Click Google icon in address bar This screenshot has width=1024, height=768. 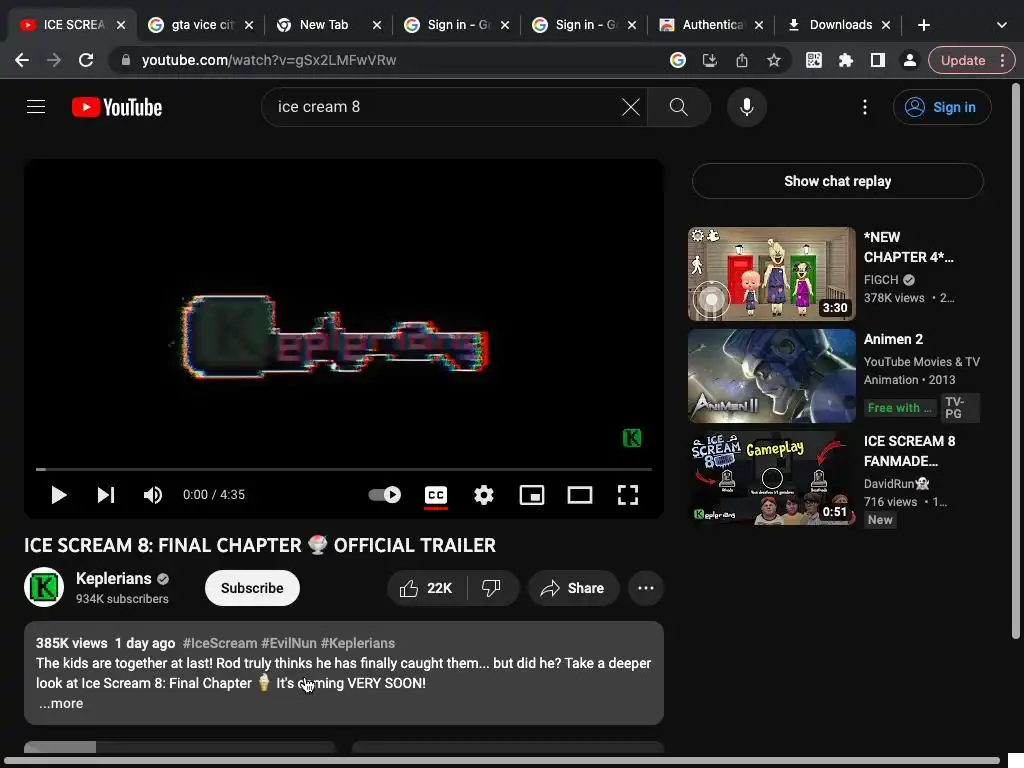[x=678, y=60]
